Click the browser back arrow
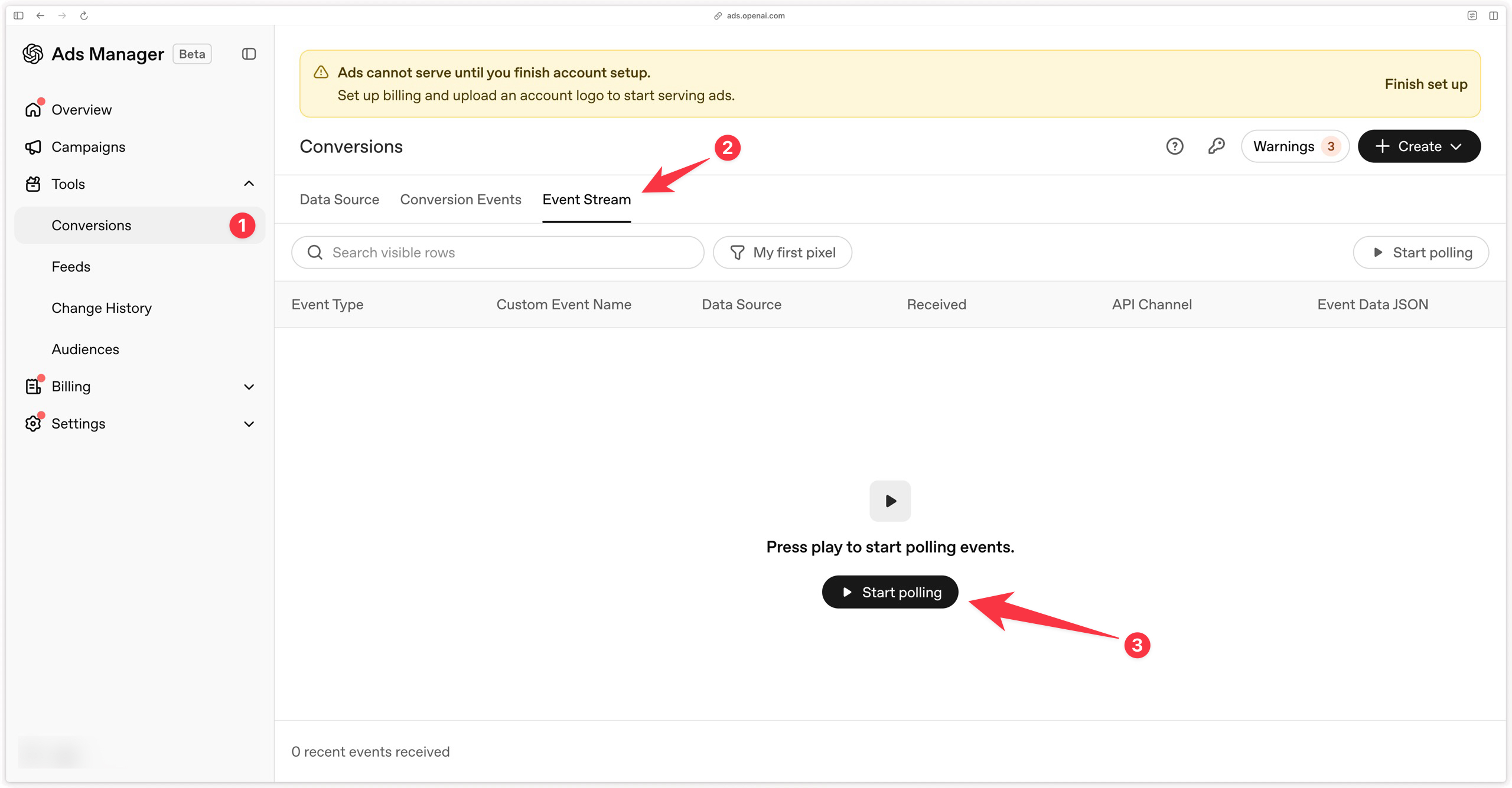The width and height of the screenshot is (1512, 788). point(40,15)
